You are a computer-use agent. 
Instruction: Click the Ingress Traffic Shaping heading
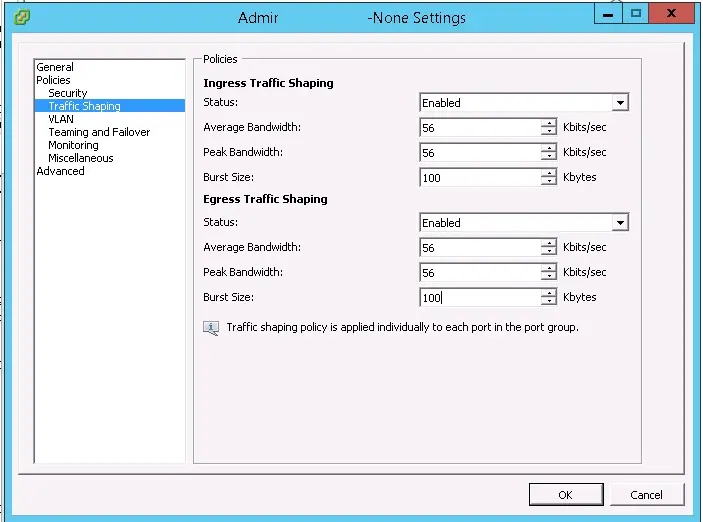(268, 83)
